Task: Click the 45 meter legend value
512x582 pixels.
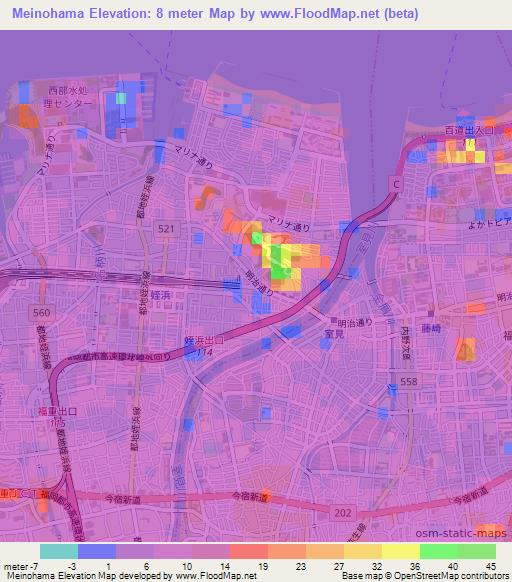Action: click(490, 566)
